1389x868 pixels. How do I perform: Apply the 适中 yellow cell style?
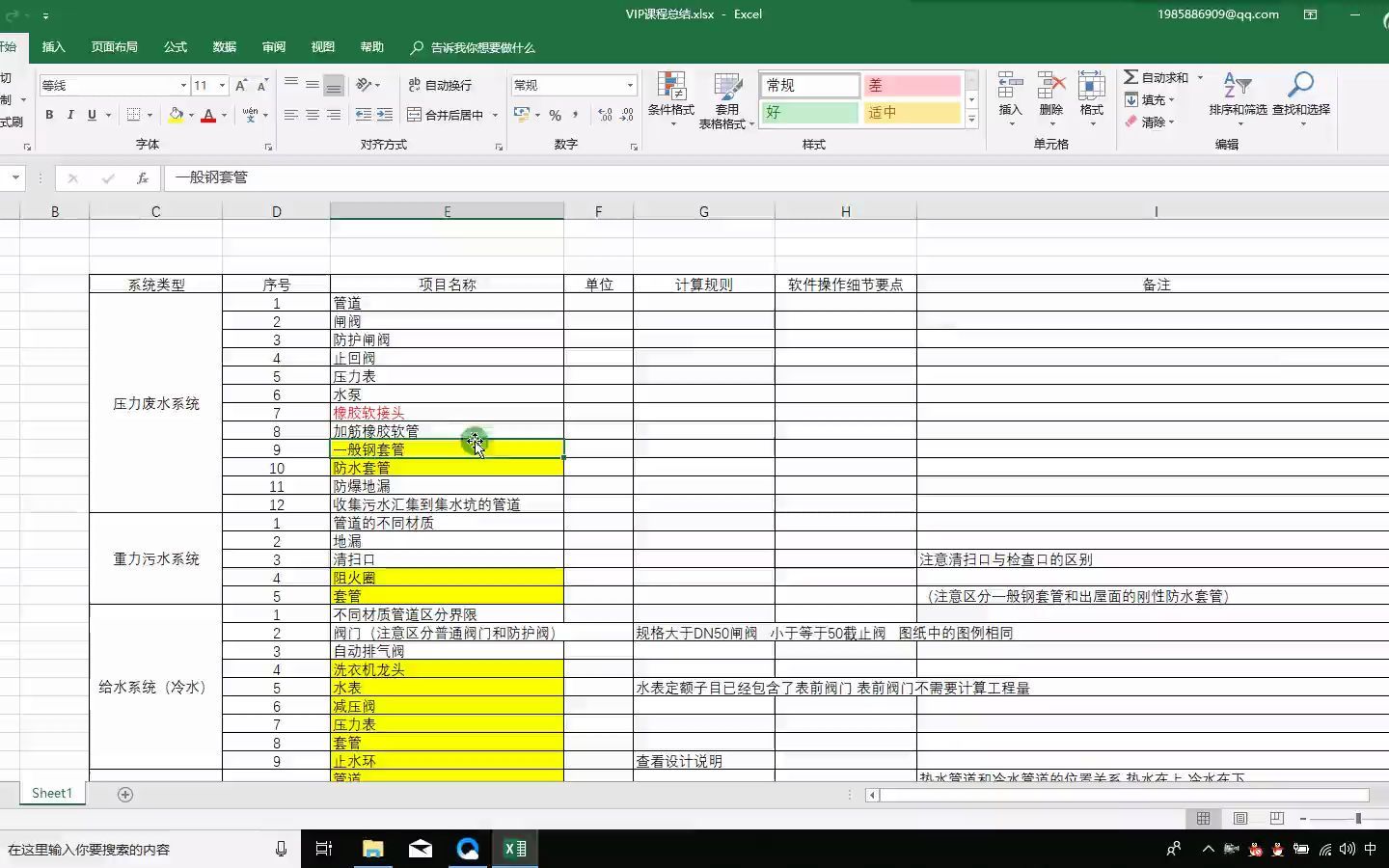[912, 113]
